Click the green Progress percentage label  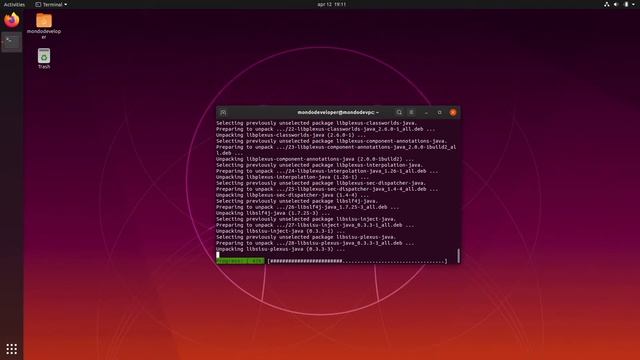(240, 261)
